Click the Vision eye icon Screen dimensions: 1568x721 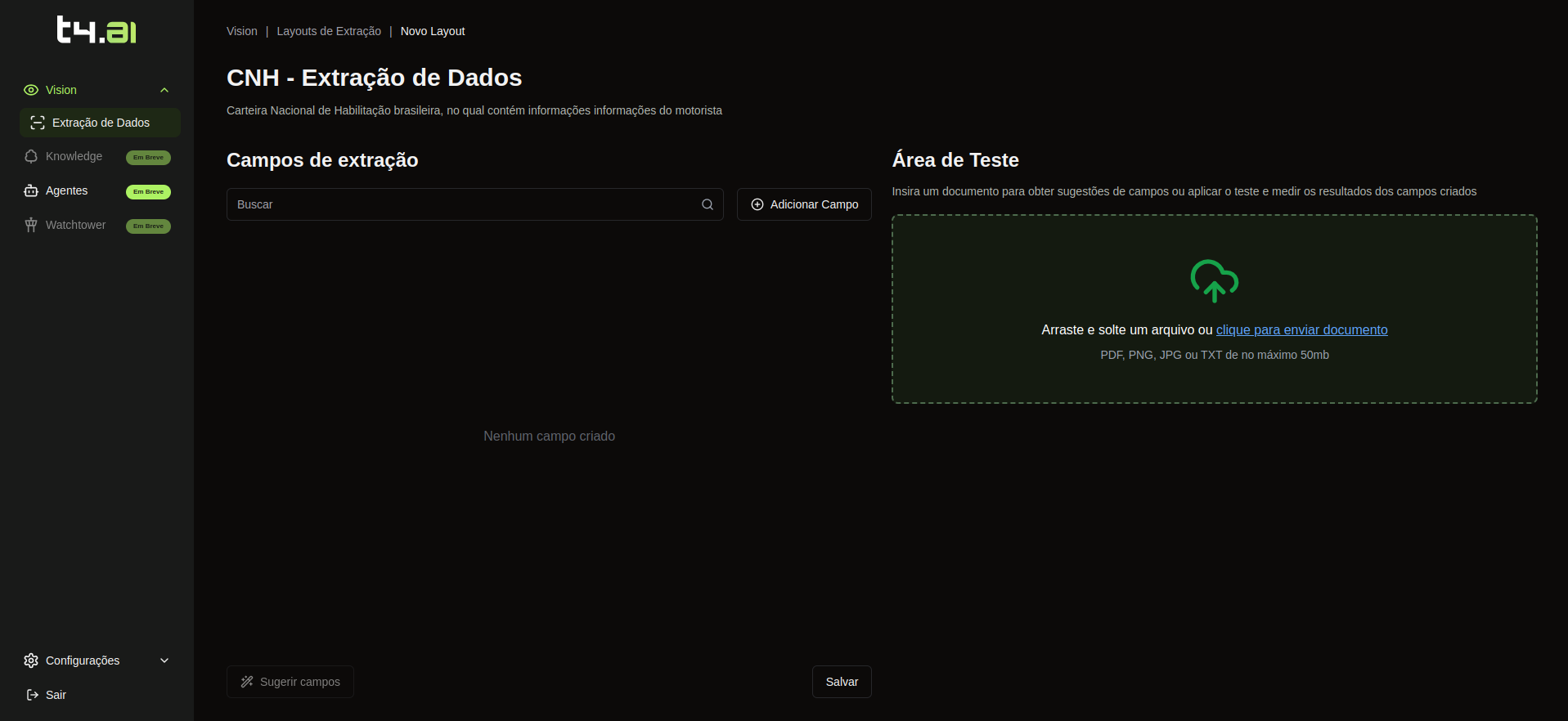click(x=31, y=90)
